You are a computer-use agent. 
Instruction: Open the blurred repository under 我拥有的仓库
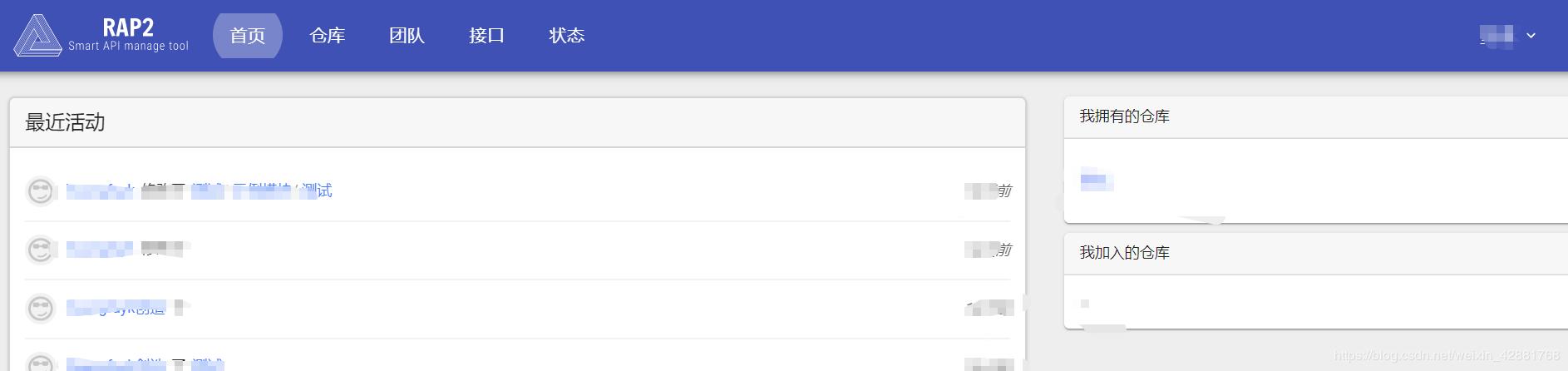coord(1096,179)
